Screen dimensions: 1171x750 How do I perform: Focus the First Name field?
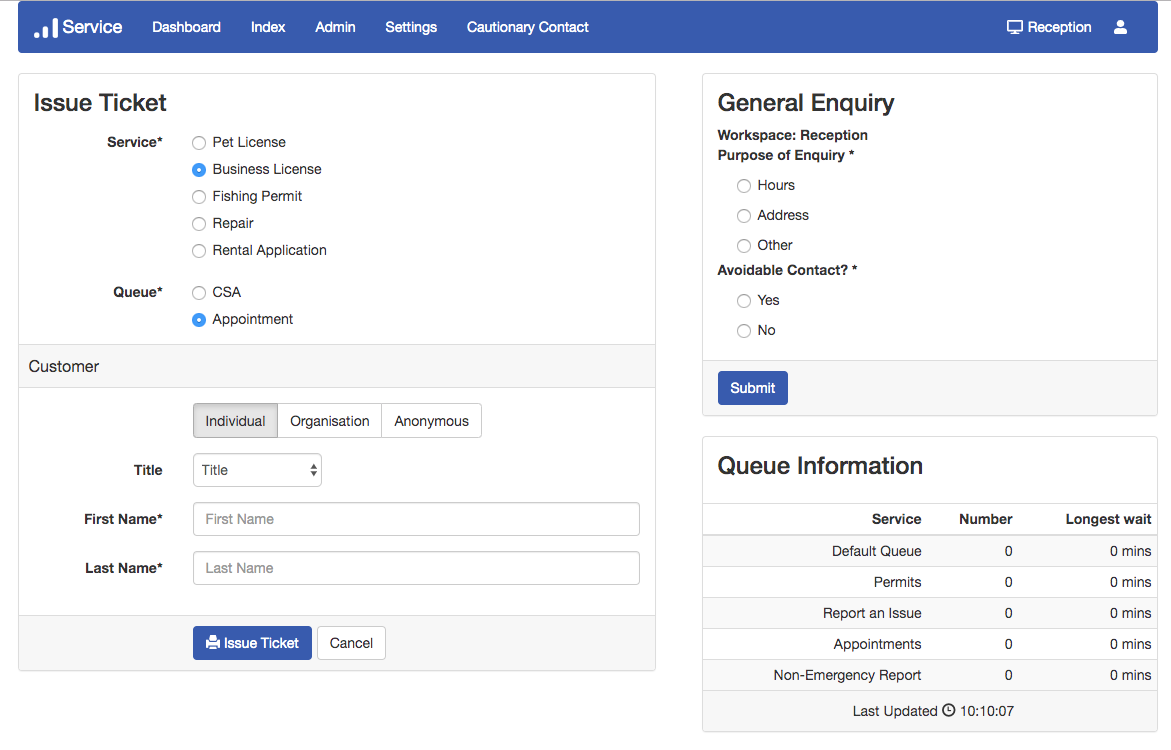[416, 519]
